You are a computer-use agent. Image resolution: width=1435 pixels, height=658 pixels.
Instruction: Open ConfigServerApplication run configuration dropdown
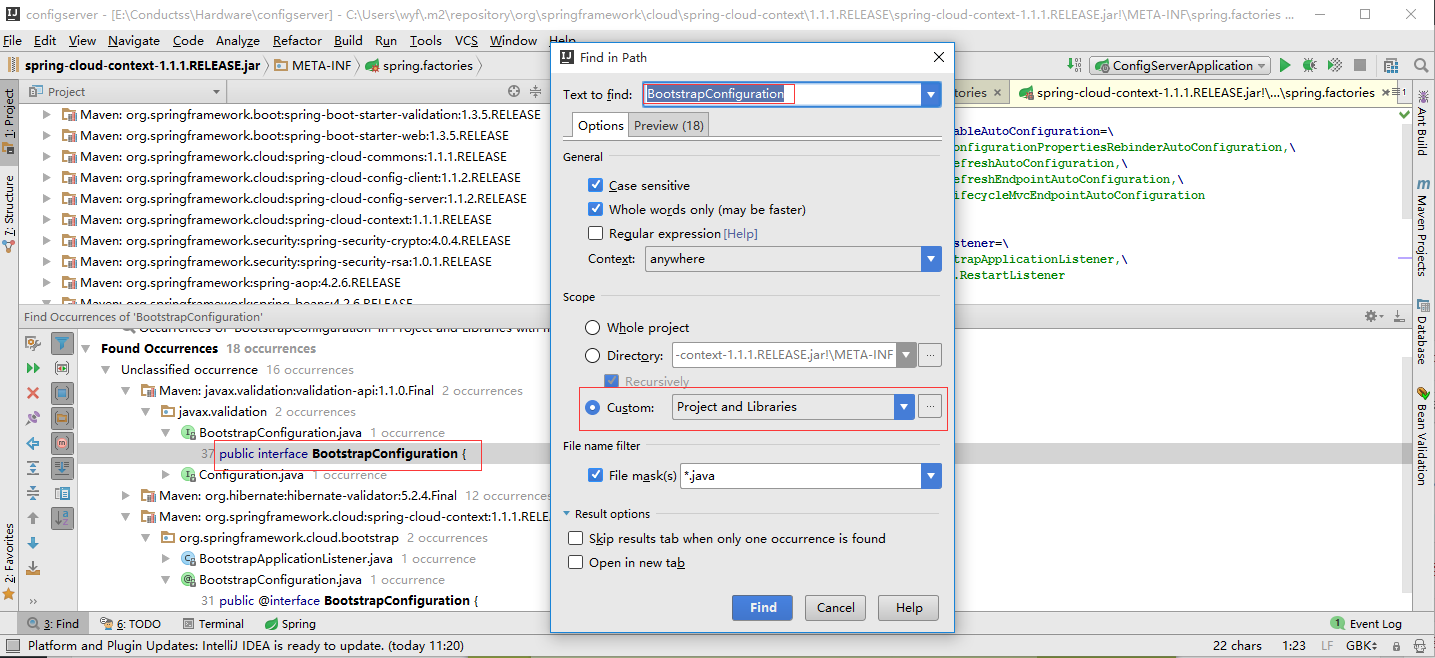click(x=1180, y=65)
